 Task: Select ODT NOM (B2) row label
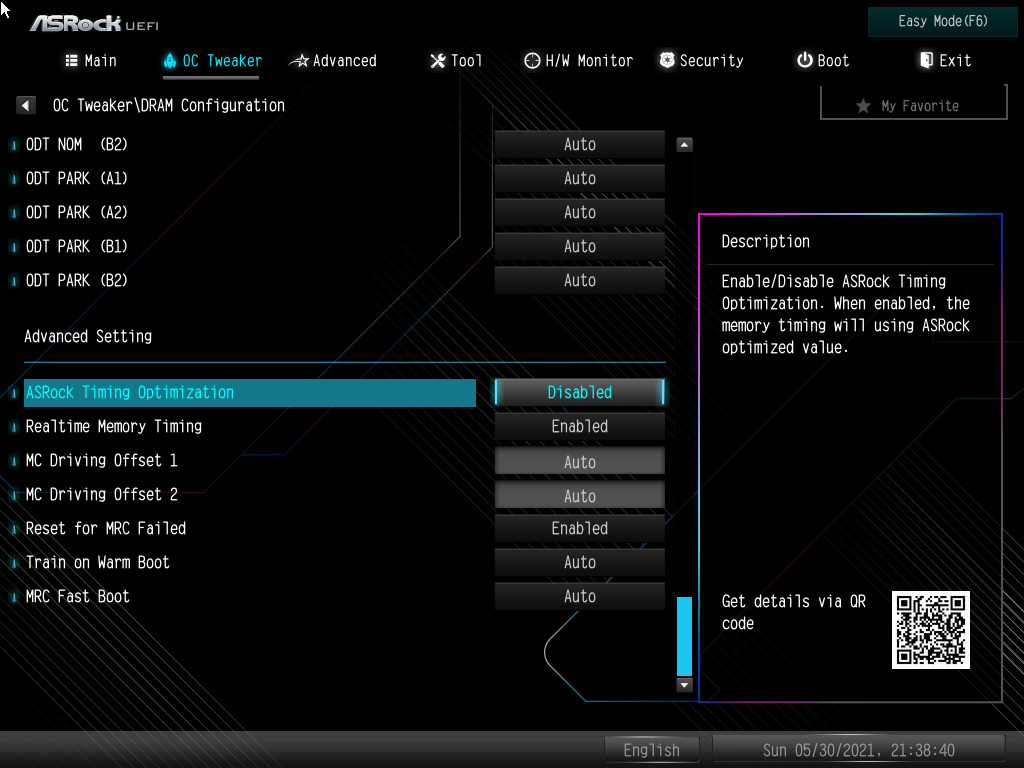coord(76,144)
